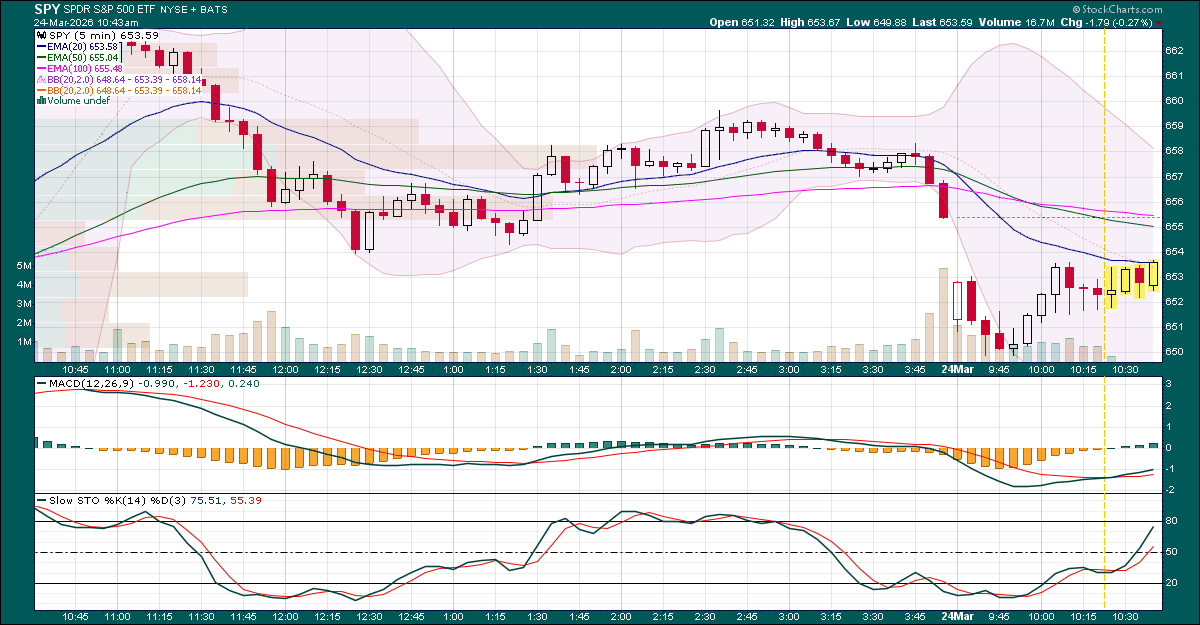The width and height of the screenshot is (1200, 625).
Task: Click the 9:45 label on bottom time axis
Action: (x=999, y=617)
